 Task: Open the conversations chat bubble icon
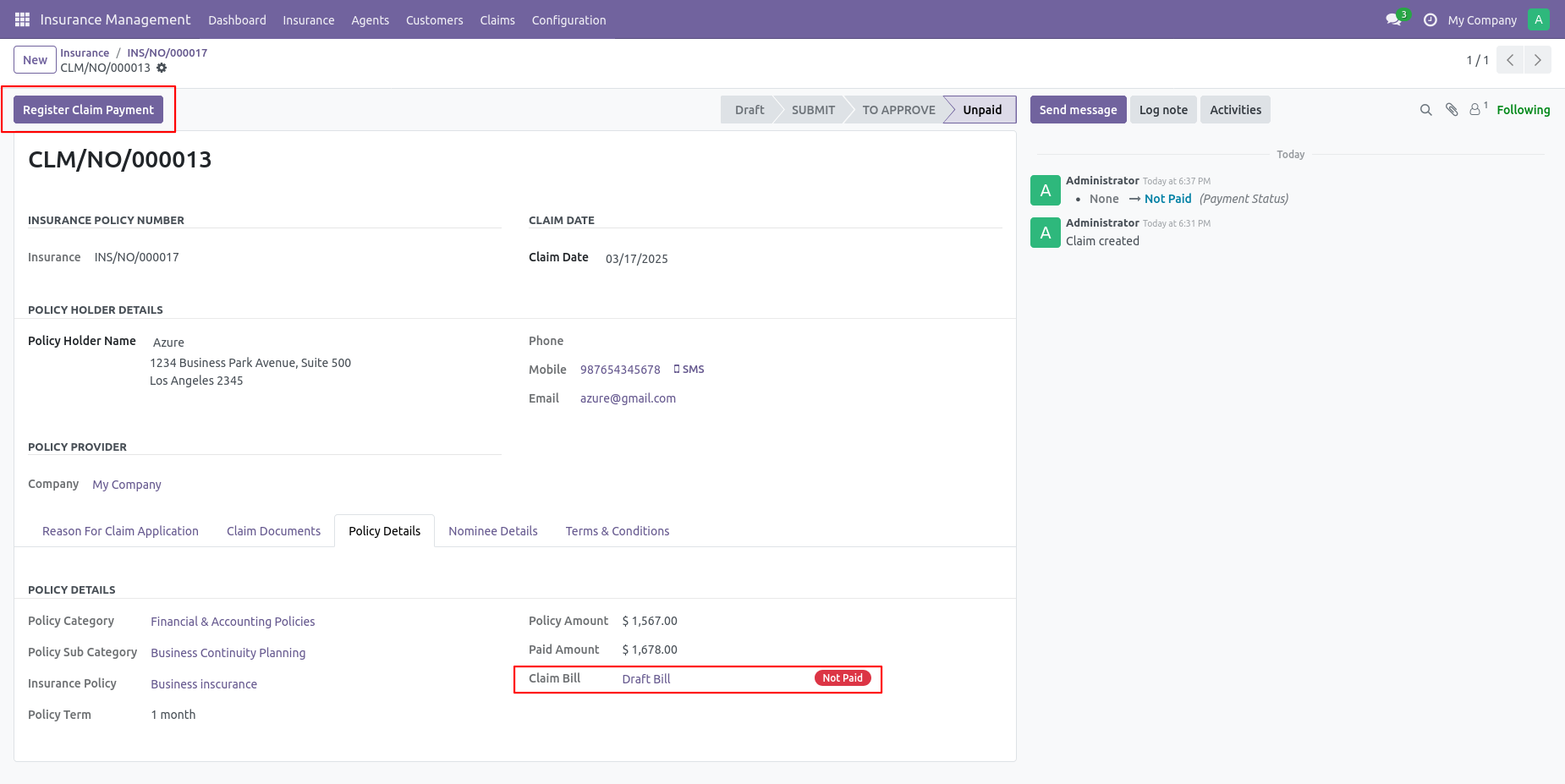click(x=1393, y=19)
